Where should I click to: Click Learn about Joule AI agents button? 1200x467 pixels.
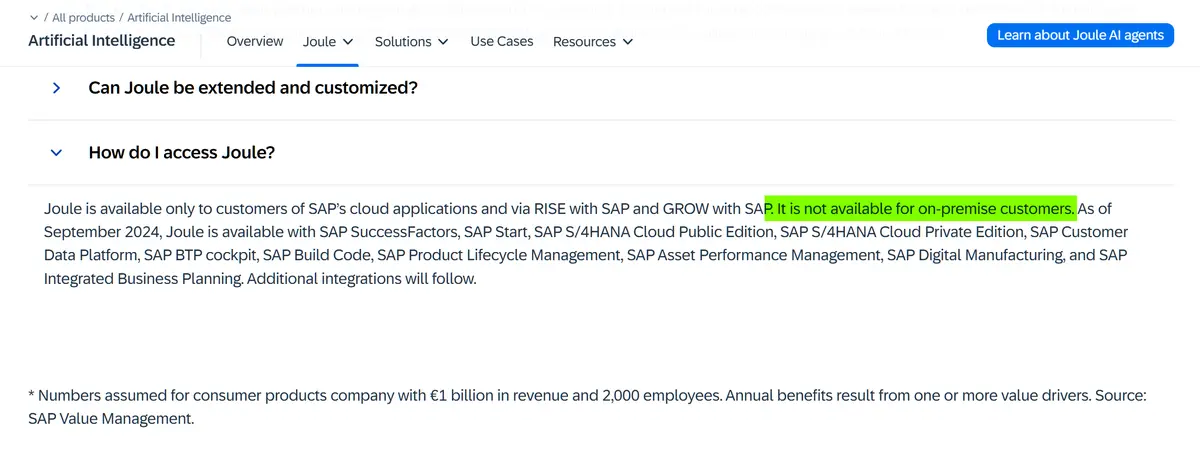(1080, 35)
